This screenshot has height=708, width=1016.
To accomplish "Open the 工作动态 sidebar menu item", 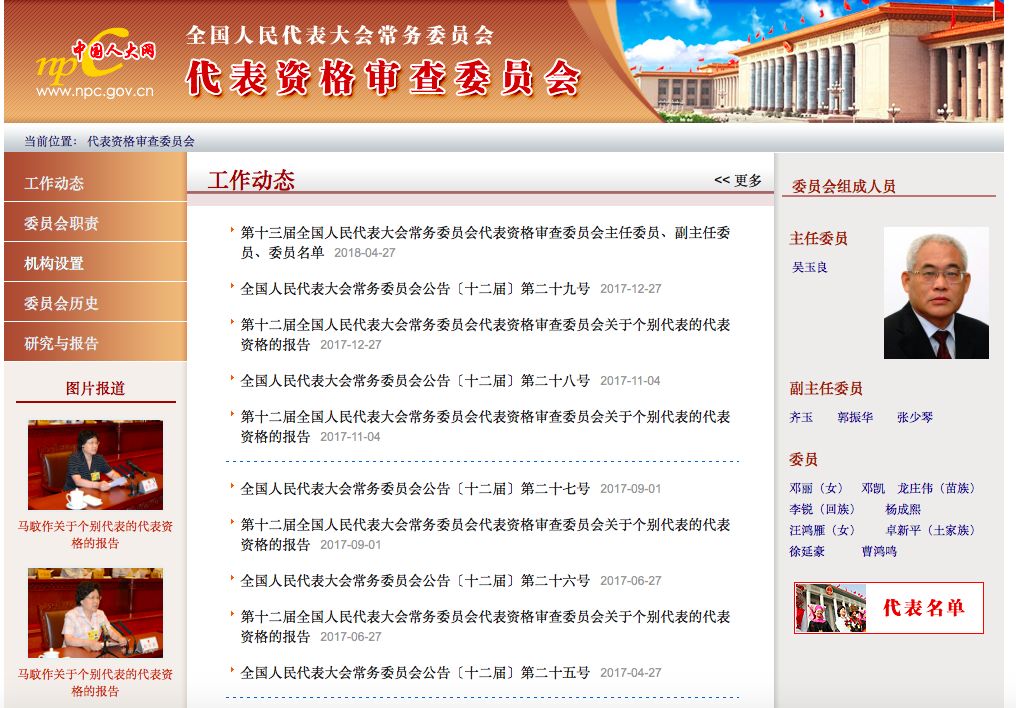I will (x=95, y=183).
